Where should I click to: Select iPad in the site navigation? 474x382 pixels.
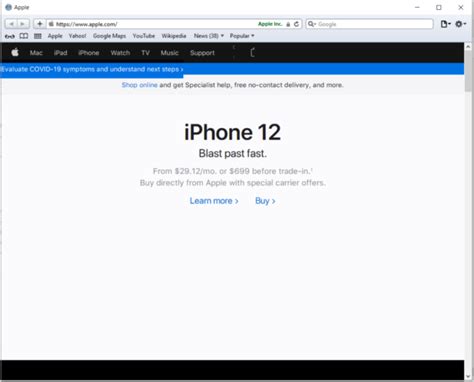coord(60,53)
